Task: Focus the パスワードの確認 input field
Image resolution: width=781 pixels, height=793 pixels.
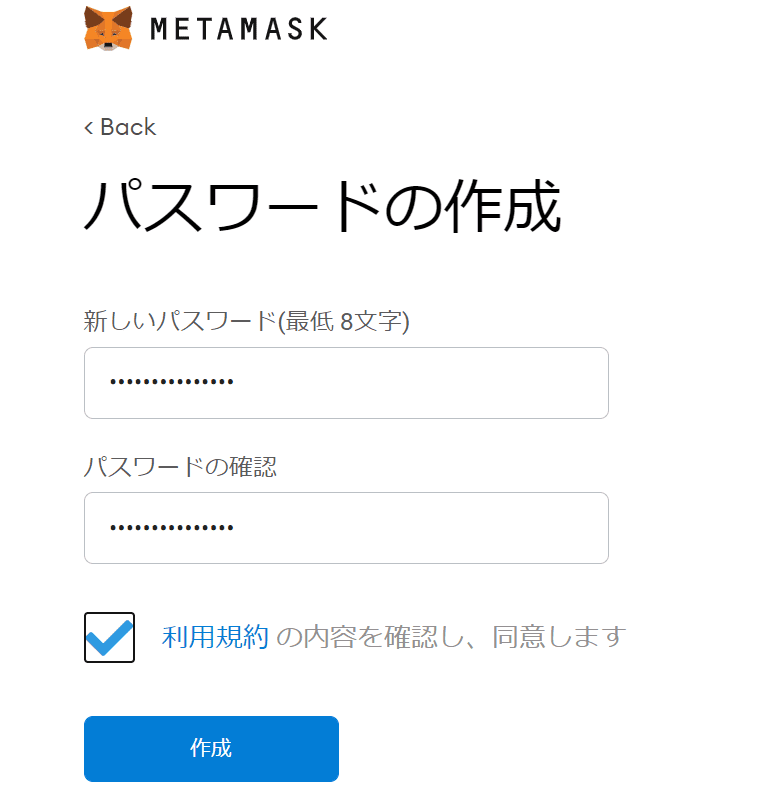Action: tap(346, 528)
